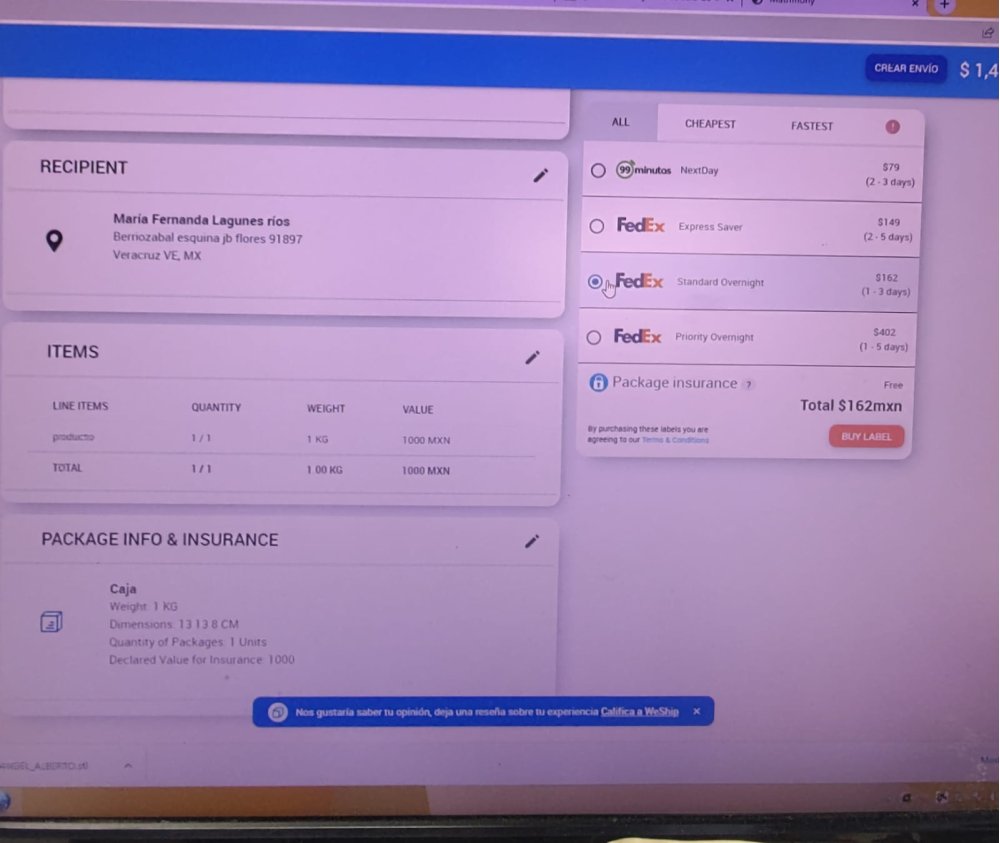
Task: Choose the FedEx Express Saver radio button
Action: tap(597, 226)
